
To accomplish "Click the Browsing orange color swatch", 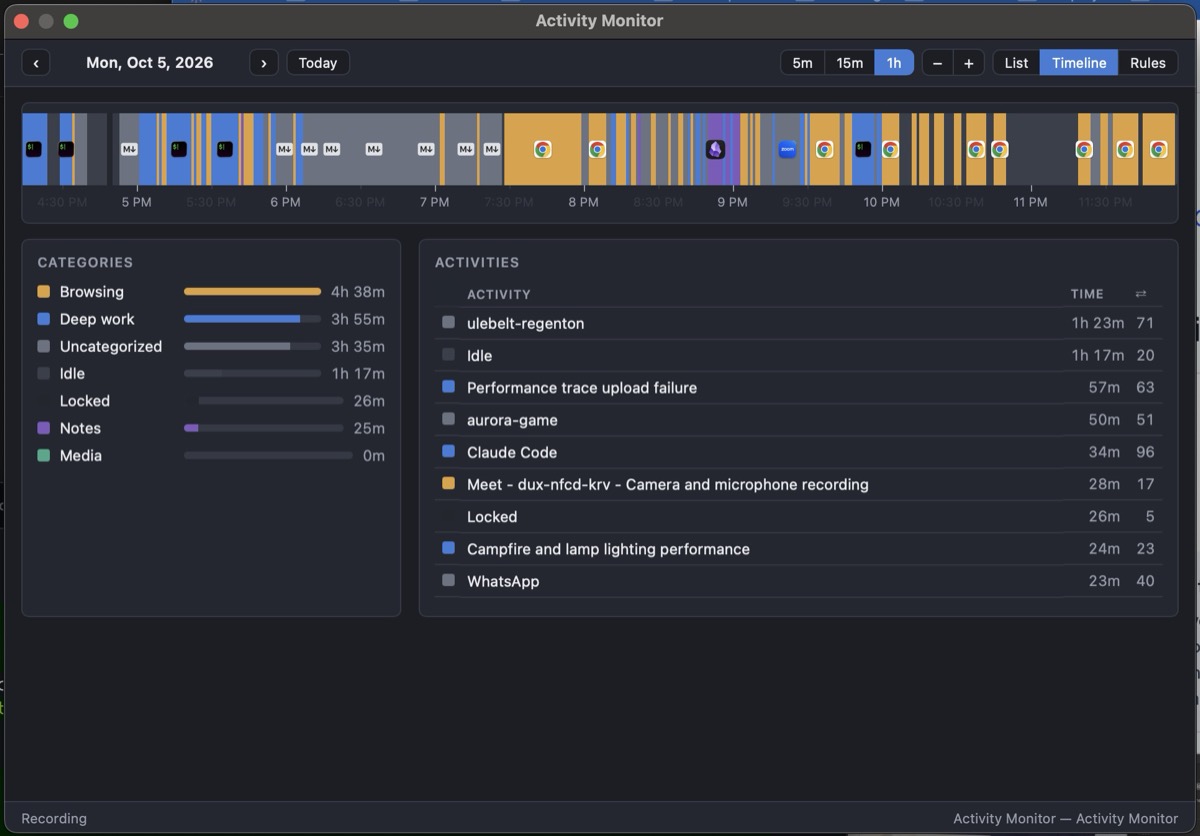I will pyautogui.click(x=43, y=292).
